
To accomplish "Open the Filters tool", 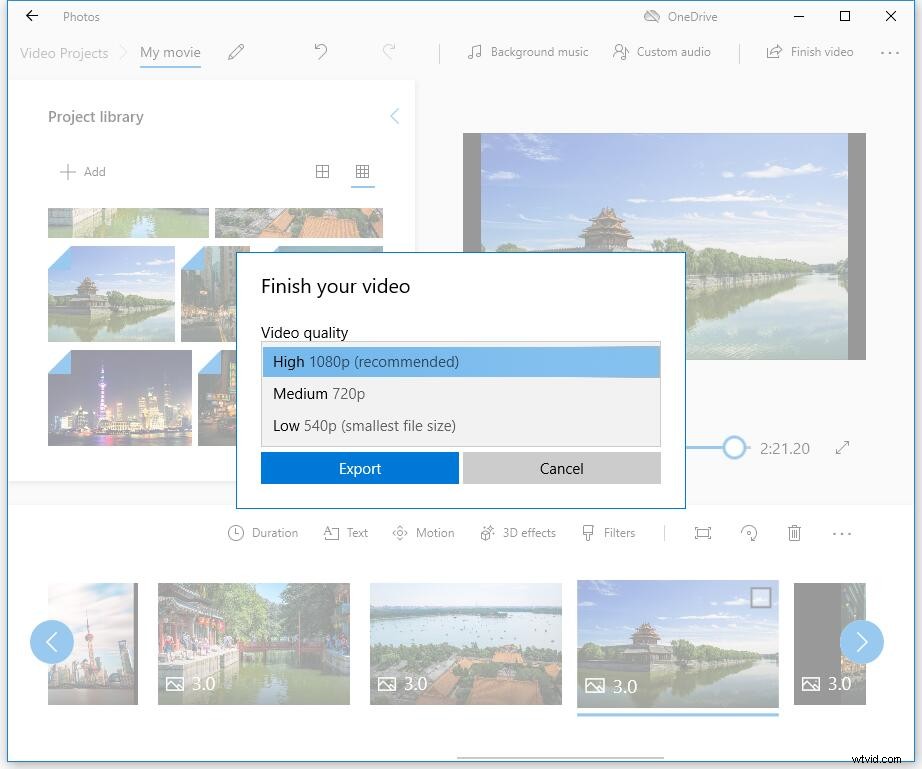I will (609, 532).
